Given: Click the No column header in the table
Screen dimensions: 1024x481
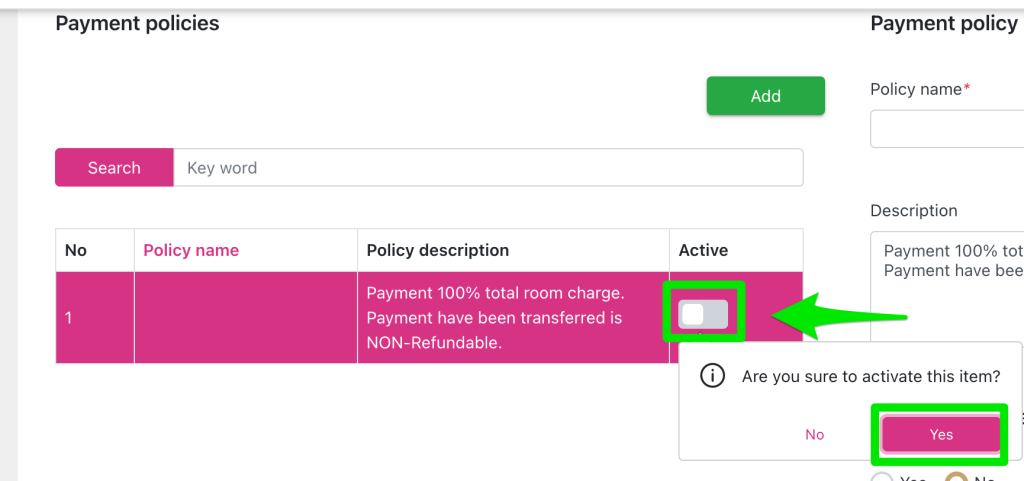Looking at the screenshot, I should click(76, 250).
